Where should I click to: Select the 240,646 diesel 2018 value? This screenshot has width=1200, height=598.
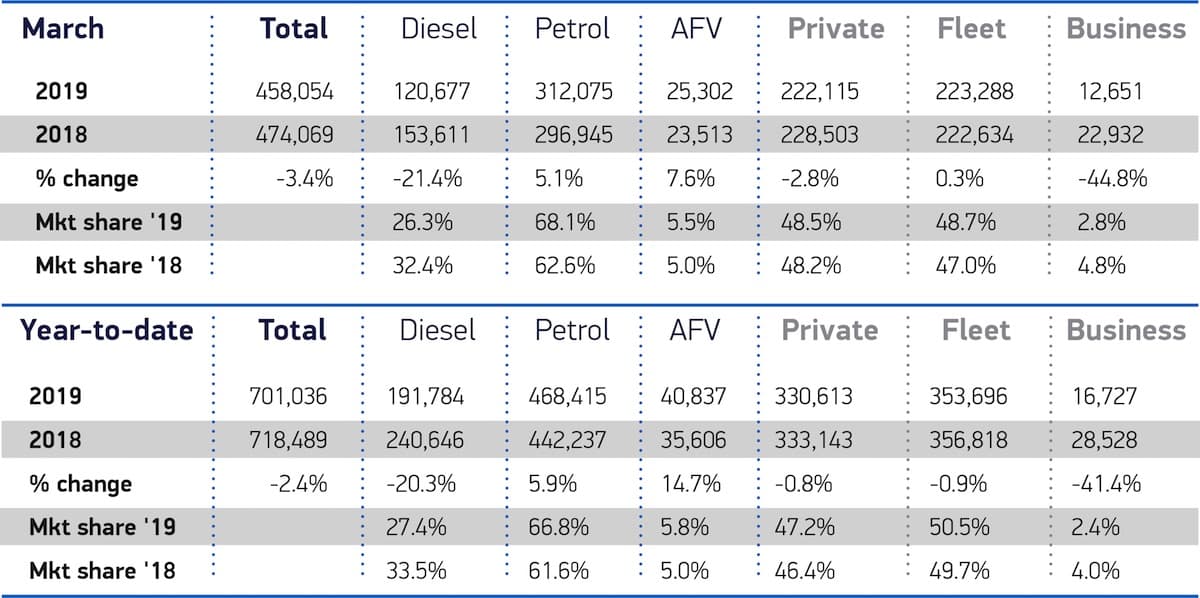tap(426, 440)
